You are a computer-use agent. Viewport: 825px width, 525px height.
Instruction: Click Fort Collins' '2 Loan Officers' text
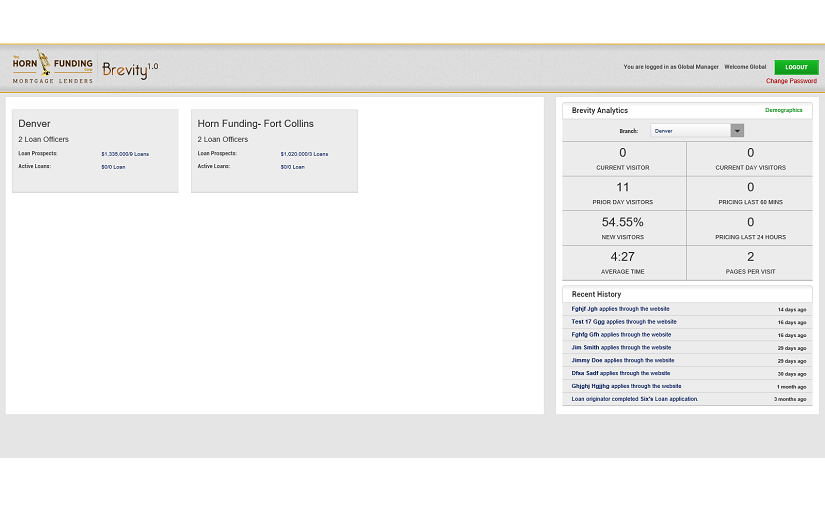click(x=223, y=139)
